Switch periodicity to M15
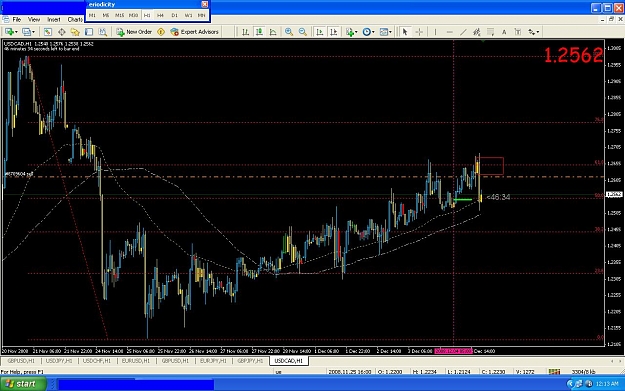Image resolution: width=625 pixels, height=391 pixels. pos(120,15)
